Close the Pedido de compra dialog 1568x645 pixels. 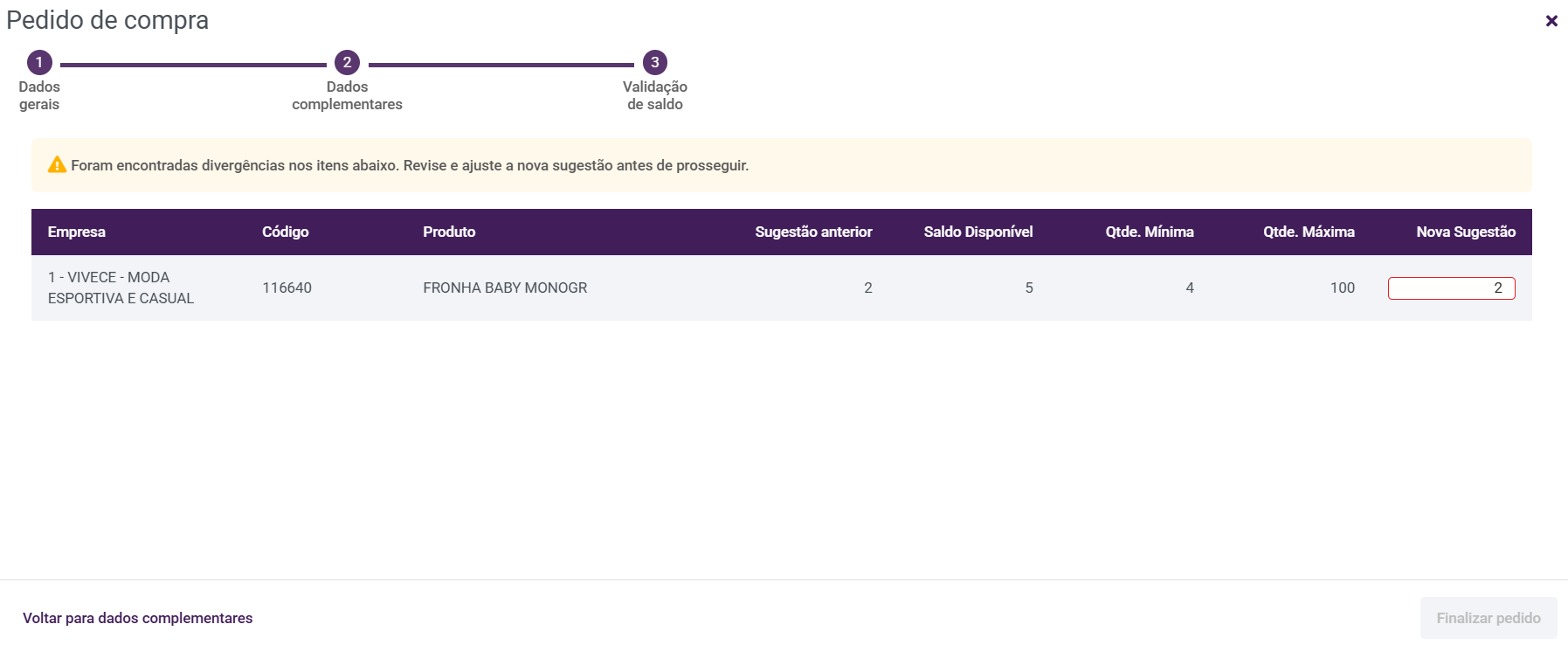(x=1551, y=21)
